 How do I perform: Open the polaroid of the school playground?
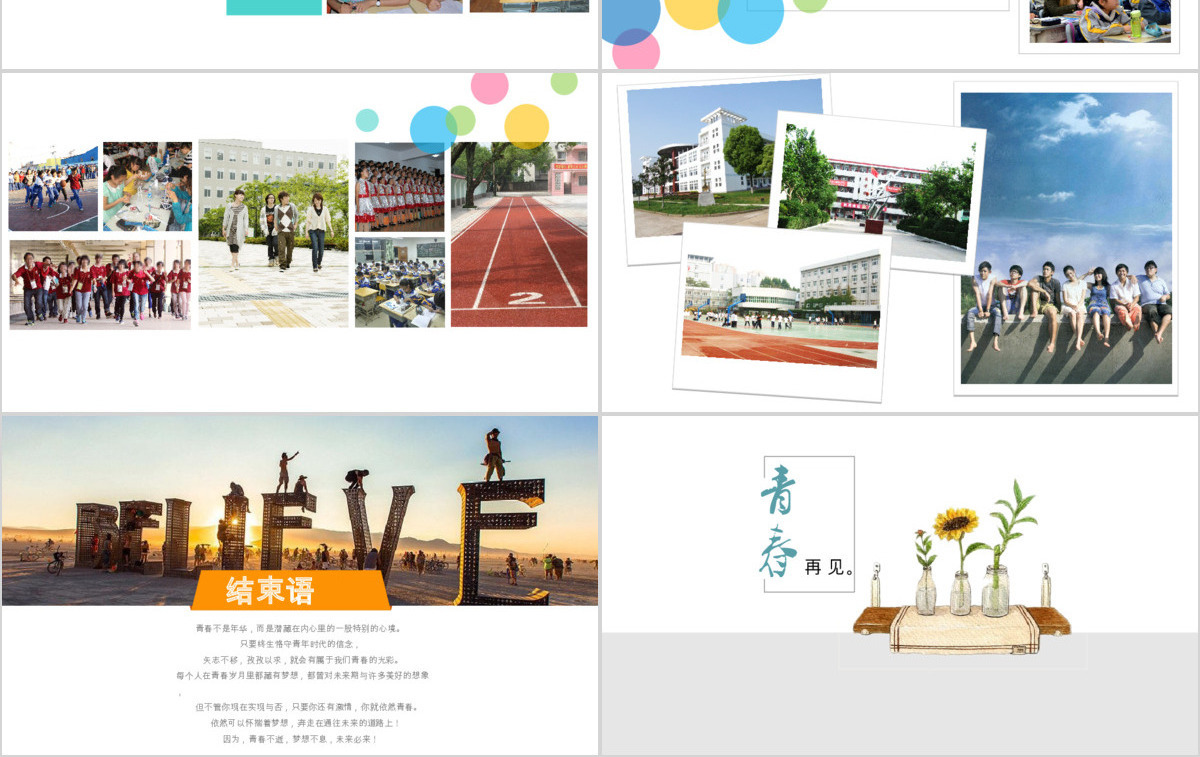tap(782, 311)
